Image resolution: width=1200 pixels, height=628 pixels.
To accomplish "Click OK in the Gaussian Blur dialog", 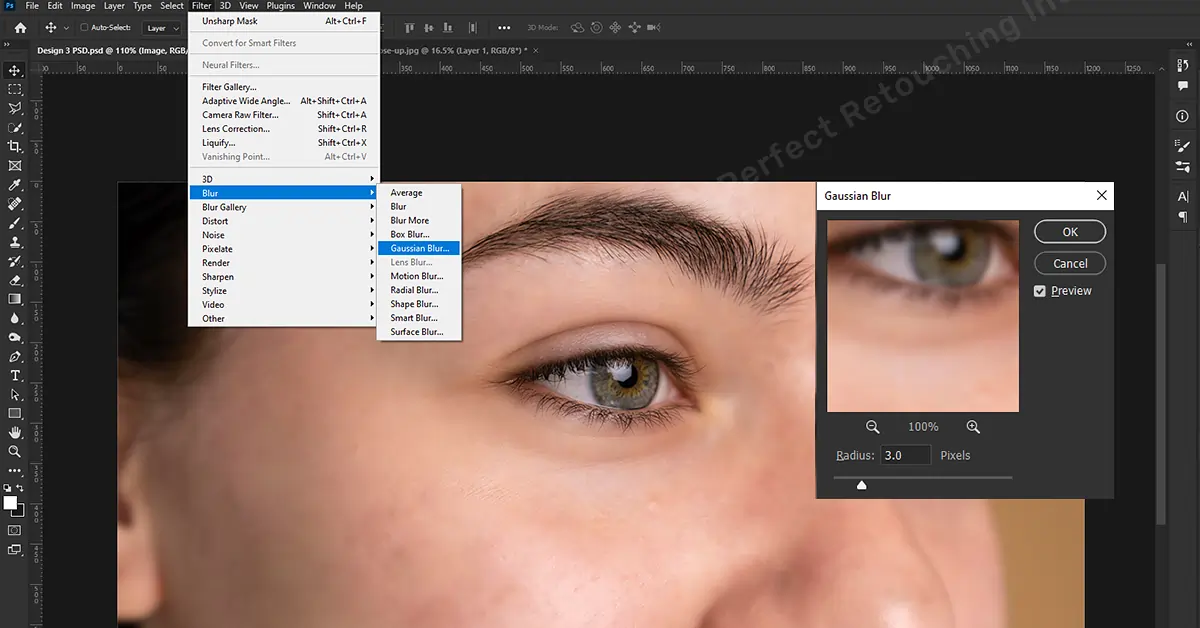I will (x=1069, y=232).
